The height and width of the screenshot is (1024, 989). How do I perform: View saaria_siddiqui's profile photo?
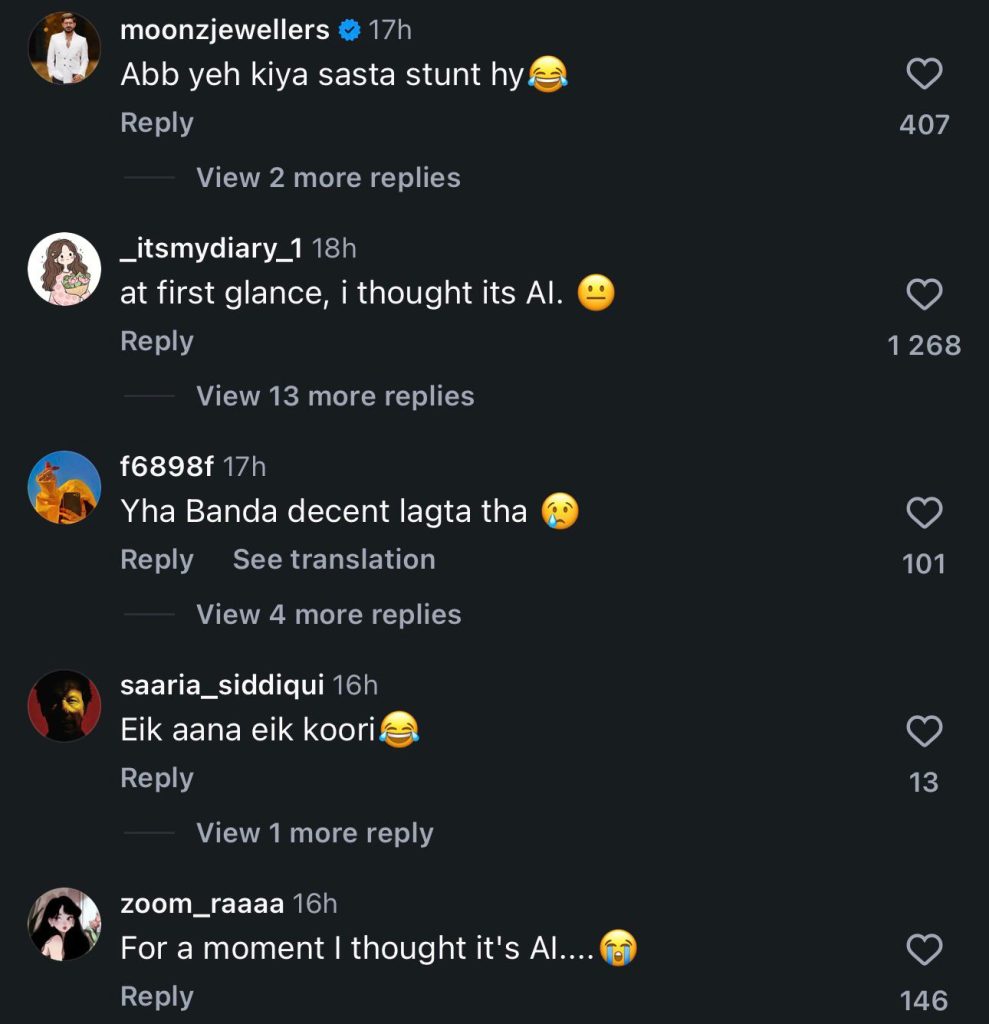(65, 706)
